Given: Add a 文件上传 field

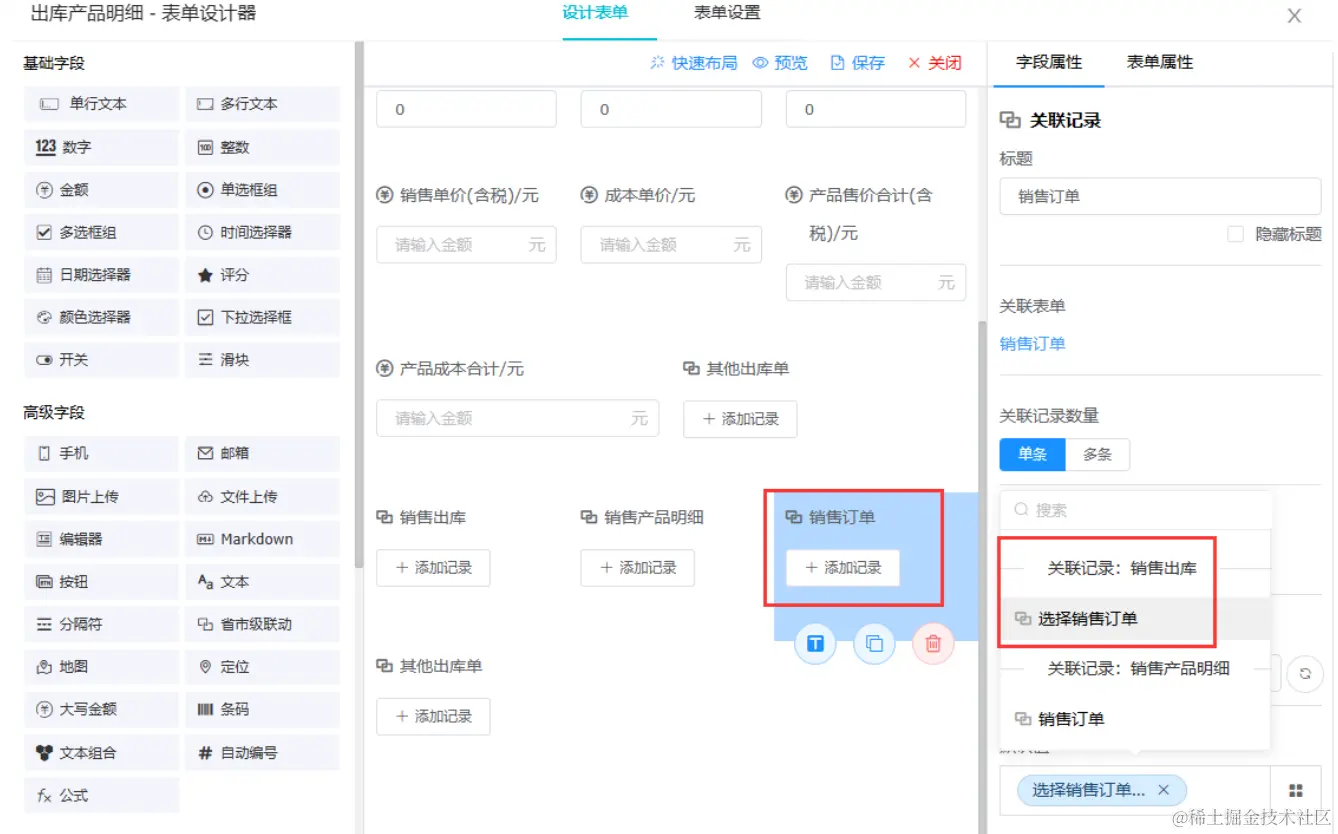Looking at the screenshot, I should click(x=263, y=497).
